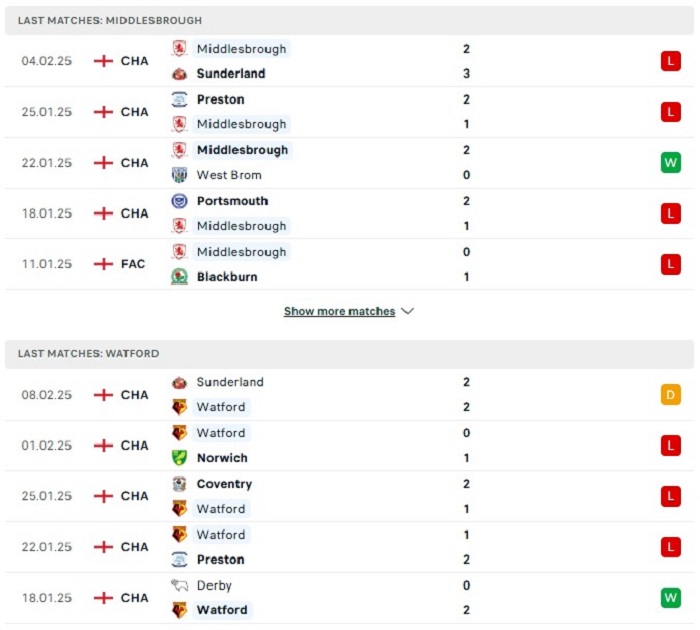
Task: Open the Portsmouth team link
Action: (232, 201)
